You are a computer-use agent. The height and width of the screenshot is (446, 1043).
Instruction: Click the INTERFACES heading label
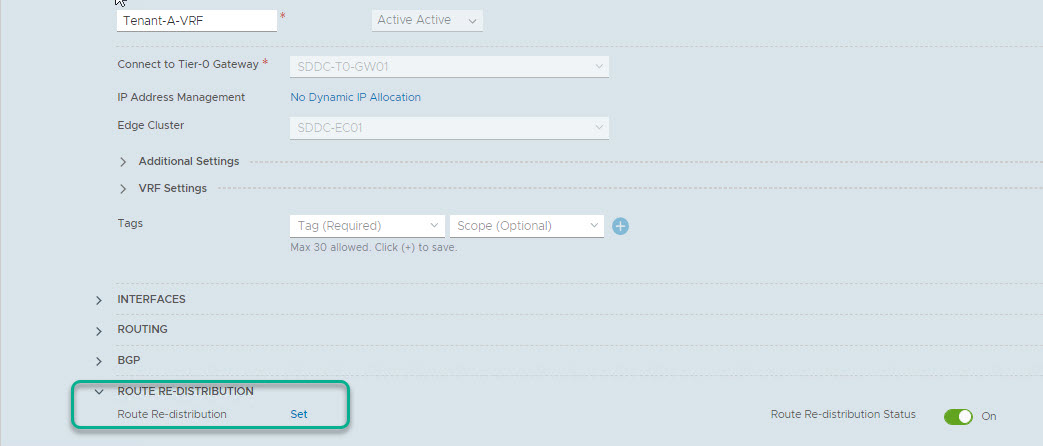pyautogui.click(x=151, y=299)
